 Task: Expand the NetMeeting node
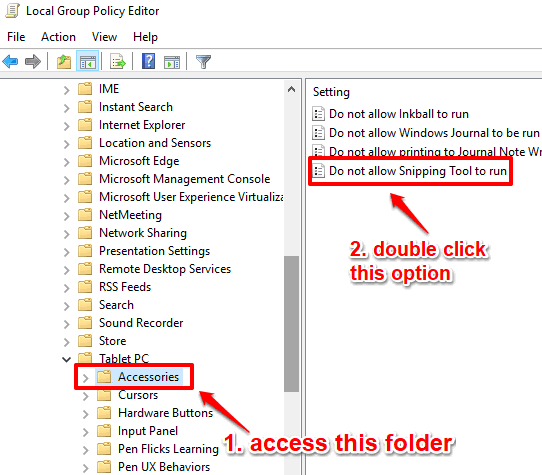[x=66, y=216]
